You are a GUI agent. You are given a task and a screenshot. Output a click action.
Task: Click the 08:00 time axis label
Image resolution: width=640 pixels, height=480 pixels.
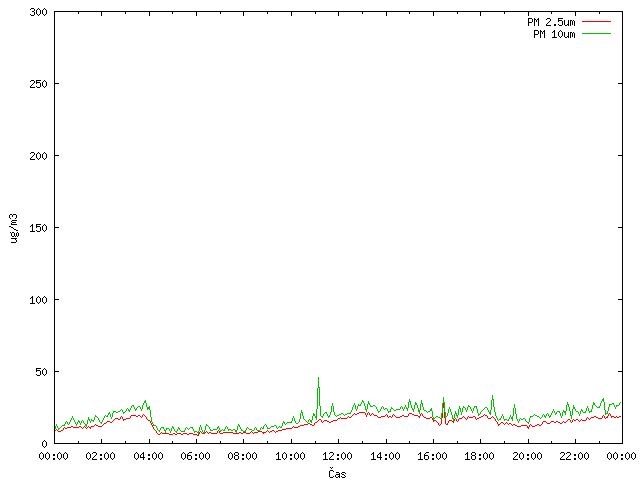click(x=243, y=456)
